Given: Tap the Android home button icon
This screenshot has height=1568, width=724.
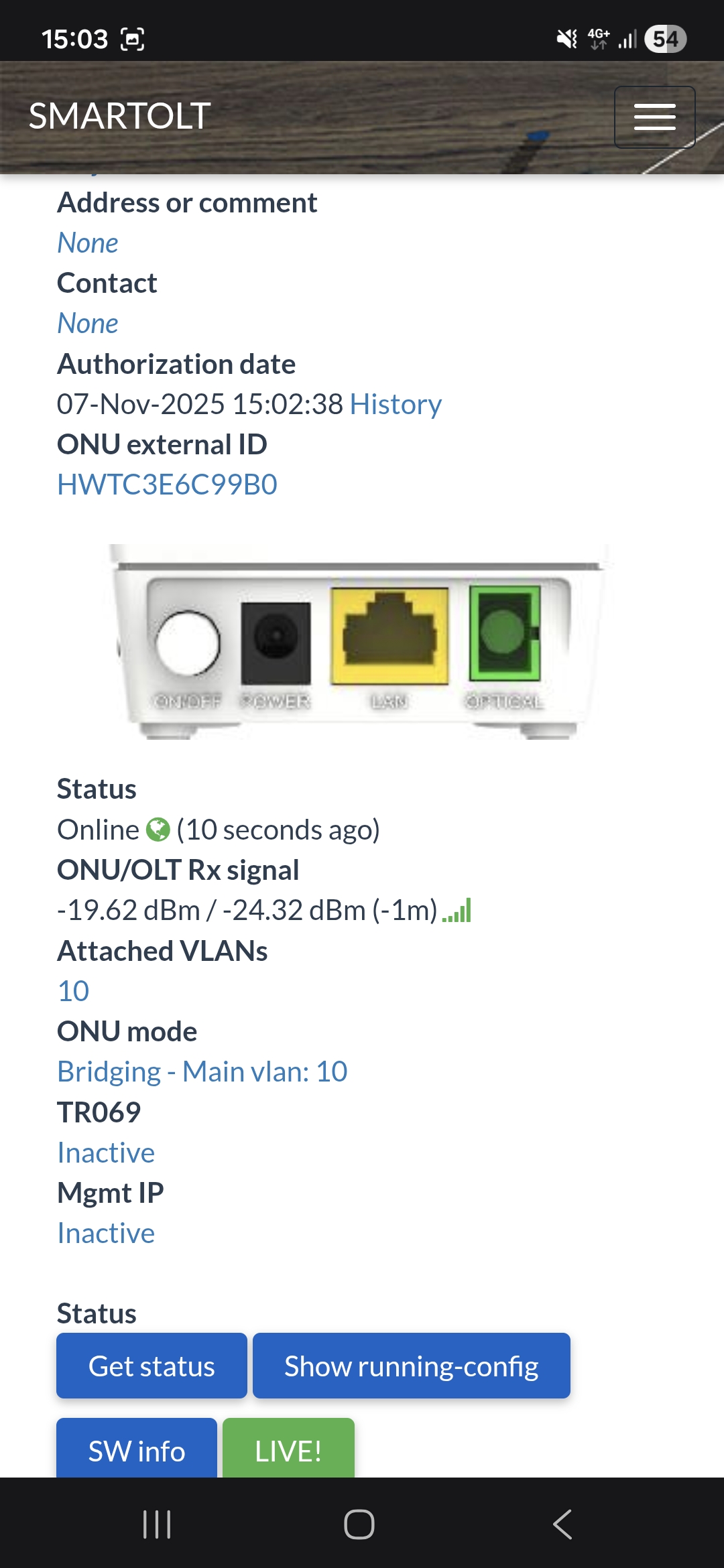Looking at the screenshot, I should pos(359,1524).
